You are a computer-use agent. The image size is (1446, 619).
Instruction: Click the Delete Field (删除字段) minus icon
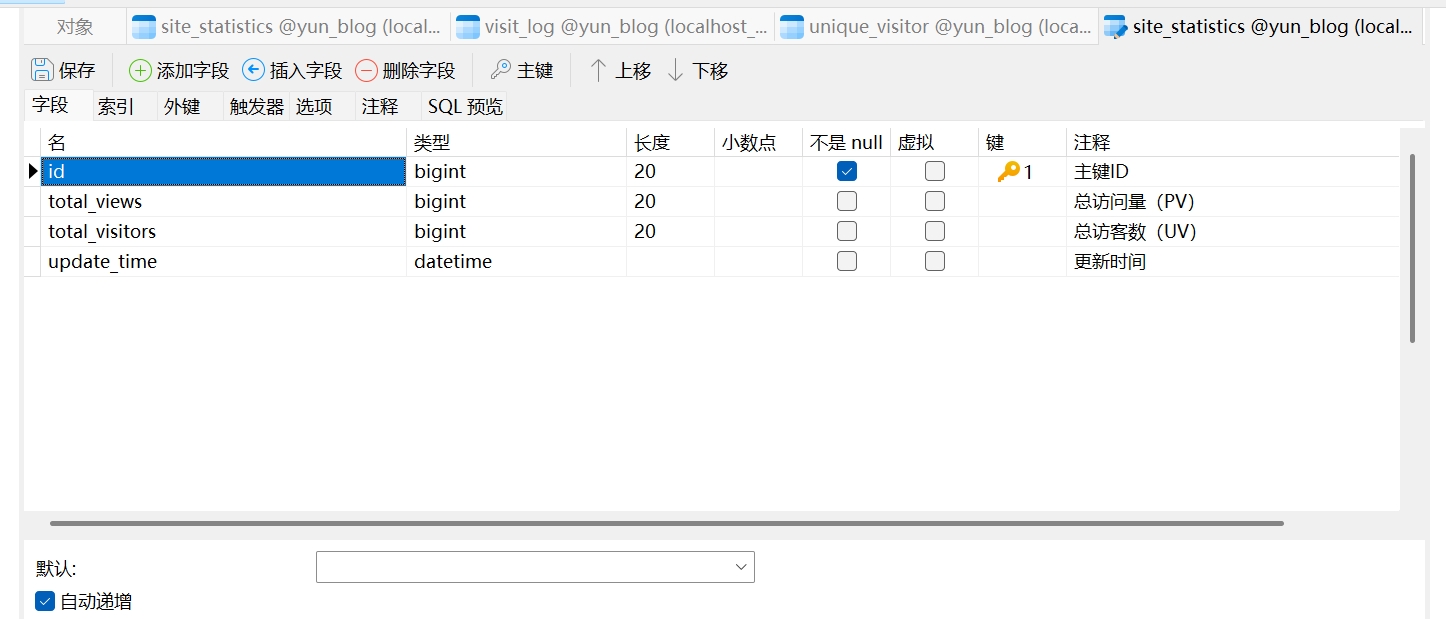click(367, 70)
